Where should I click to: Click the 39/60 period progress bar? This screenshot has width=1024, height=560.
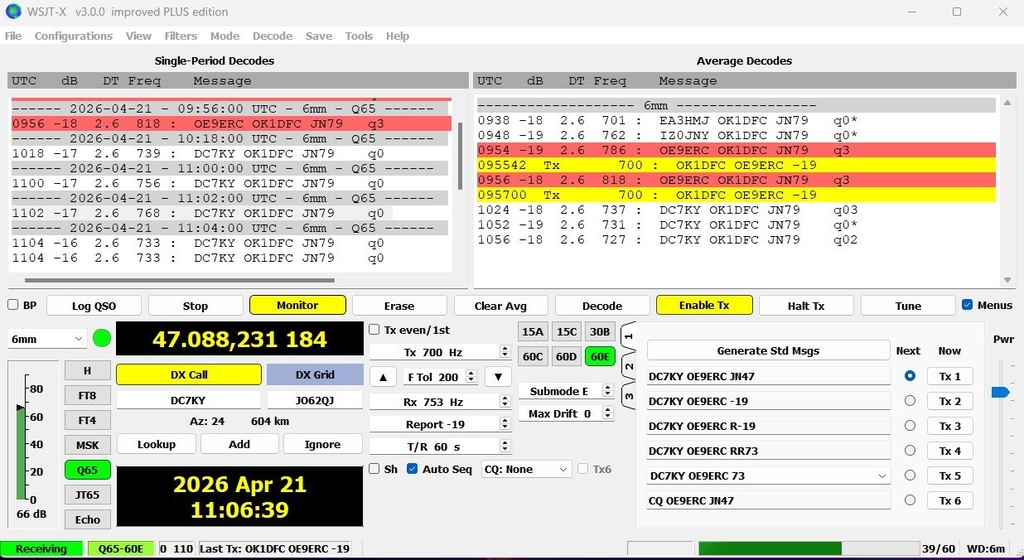(808, 548)
